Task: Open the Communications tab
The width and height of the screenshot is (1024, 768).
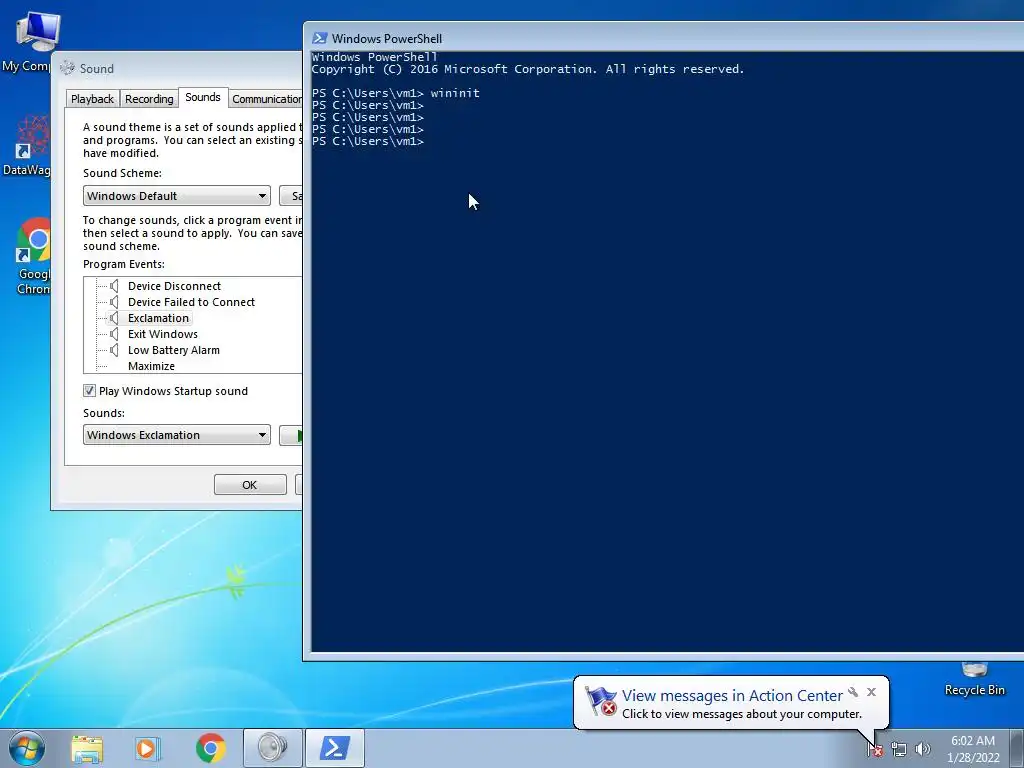Action: 266,99
